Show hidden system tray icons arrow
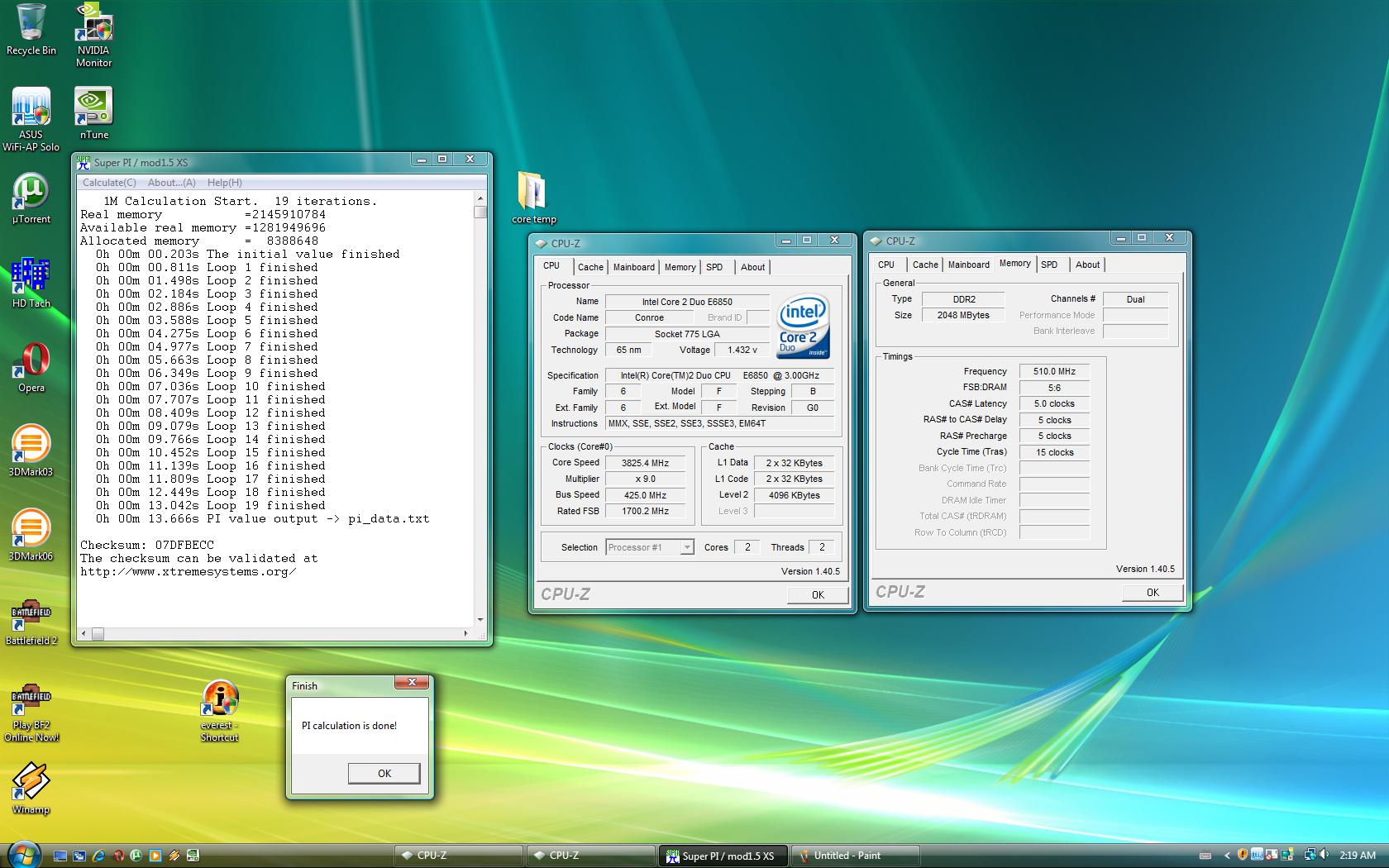 1227,856
